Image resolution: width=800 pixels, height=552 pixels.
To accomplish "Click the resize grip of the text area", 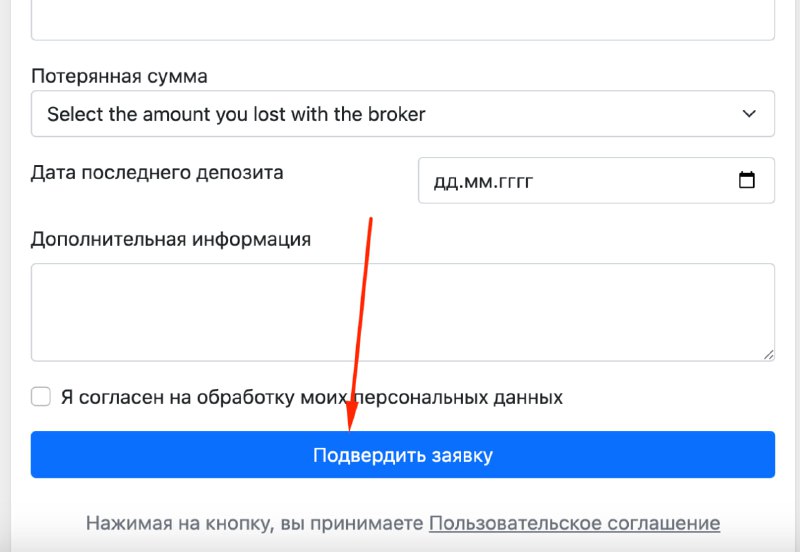I will click(768, 355).
